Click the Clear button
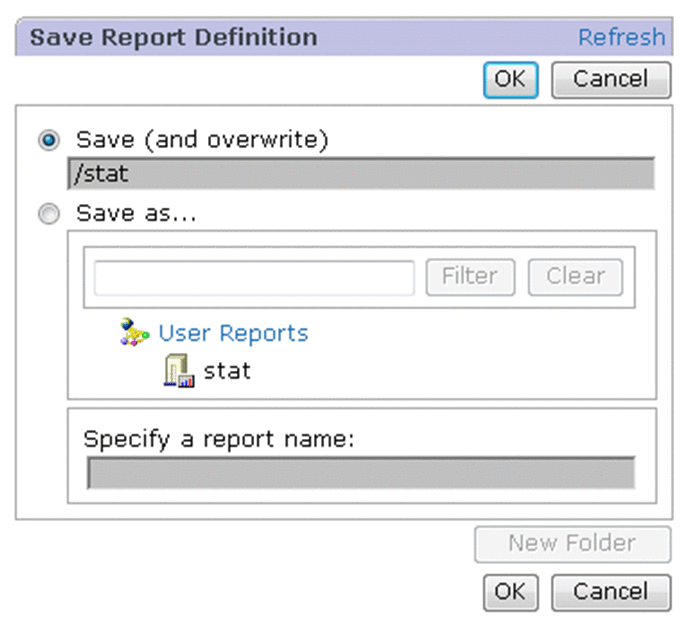The width and height of the screenshot is (685, 632). click(x=575, y=277)
